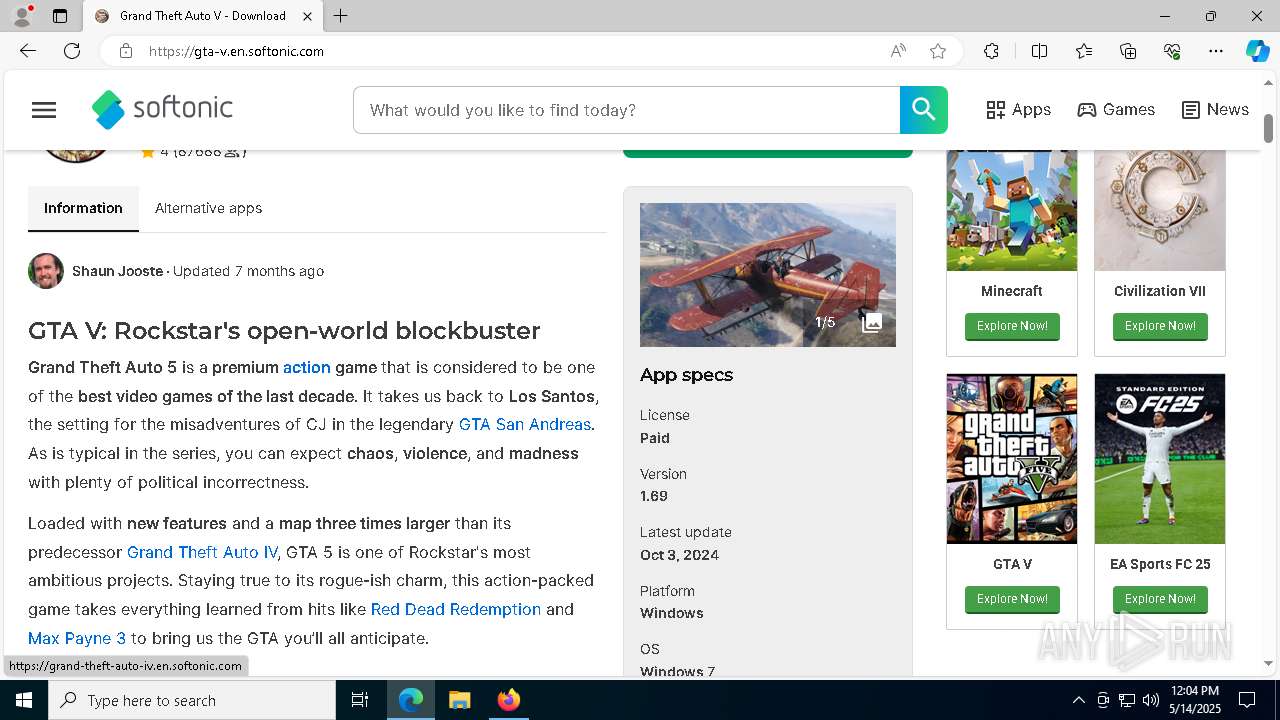The image size is (1280, 720).
Task: Open the News section
Action: pyautogui.click(x=1215, y=110)
